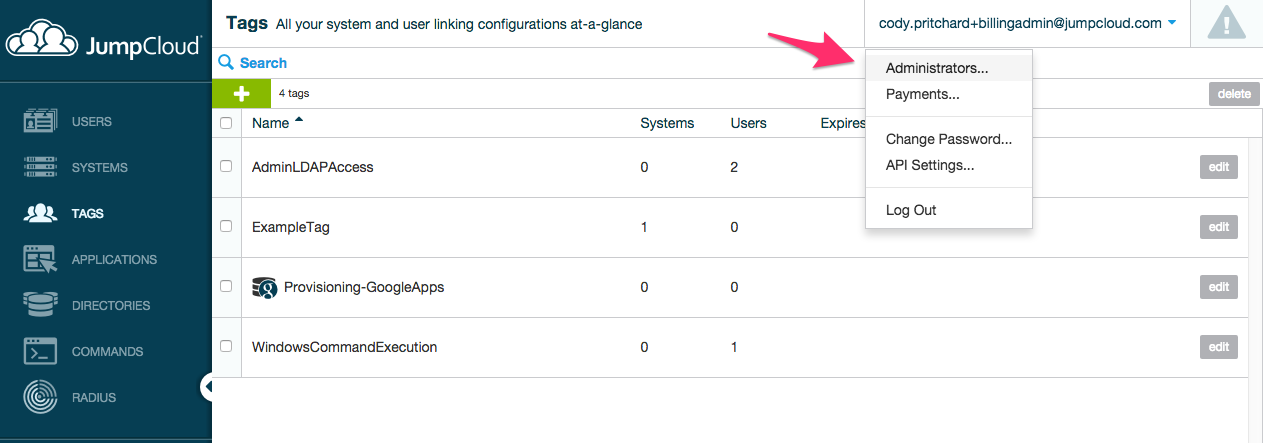The image size is (1263, 443).
Task: Choose Change Password... menu item
Action: point(948,140)
